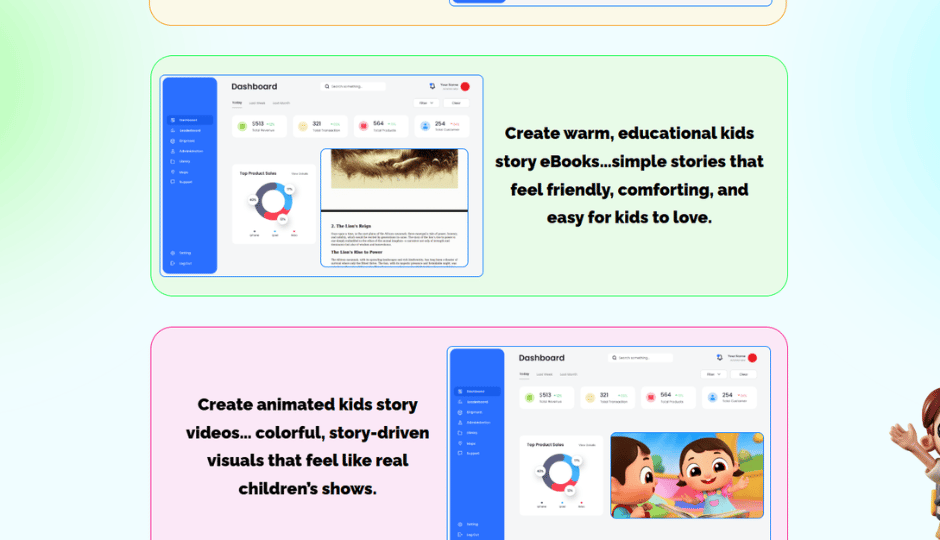Click "Create animated kids story videos" text
The image size is (940, 540).
308,418
